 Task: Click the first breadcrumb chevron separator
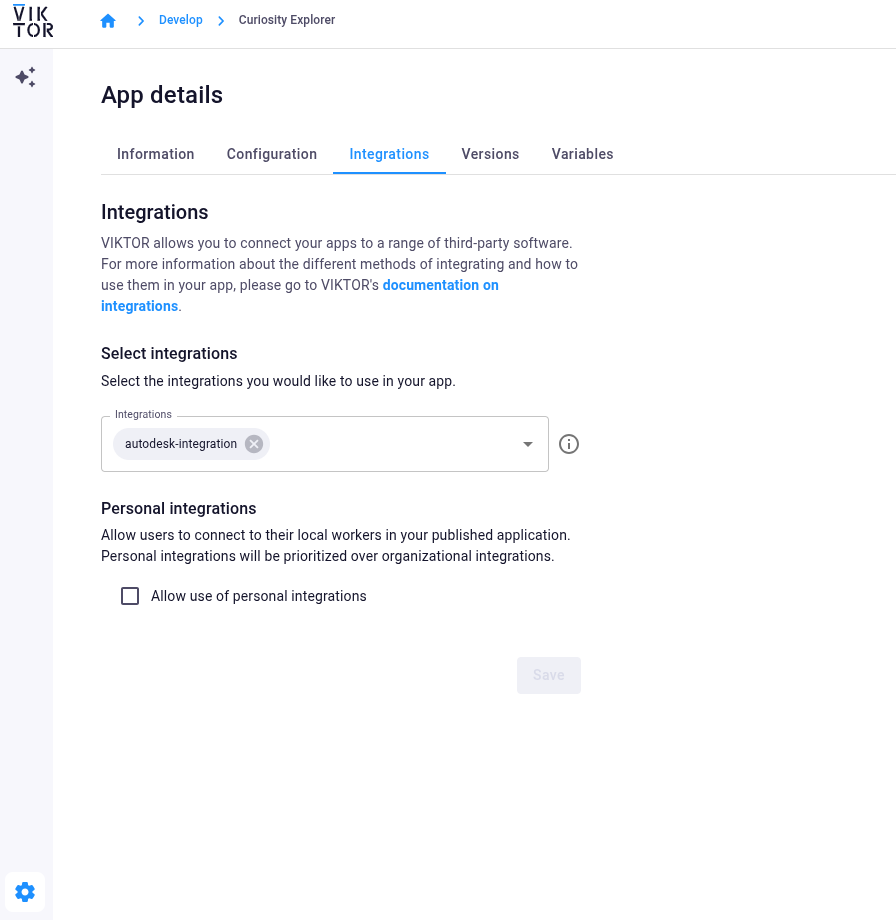[141, 21]
